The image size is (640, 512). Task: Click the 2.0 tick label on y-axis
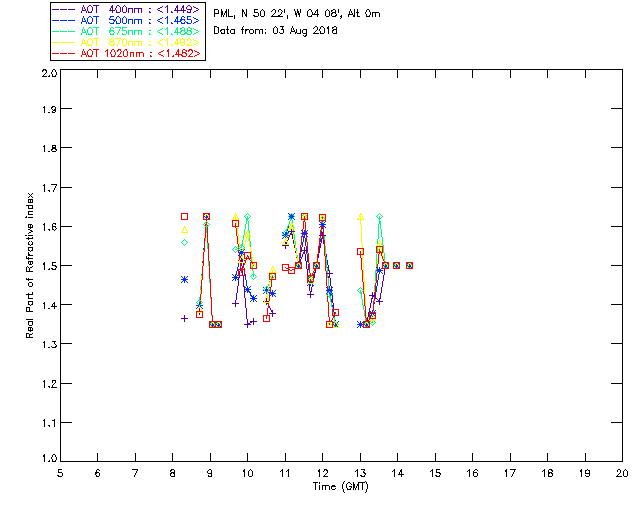pyautogui.click(x=47, y=74)
